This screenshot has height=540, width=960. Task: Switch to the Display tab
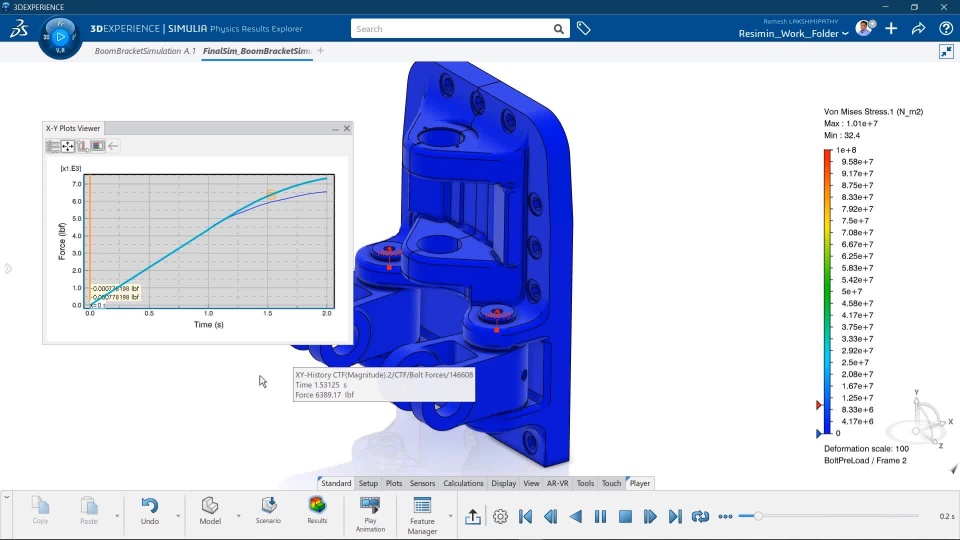pyautogui.click(x=503, y=483)
